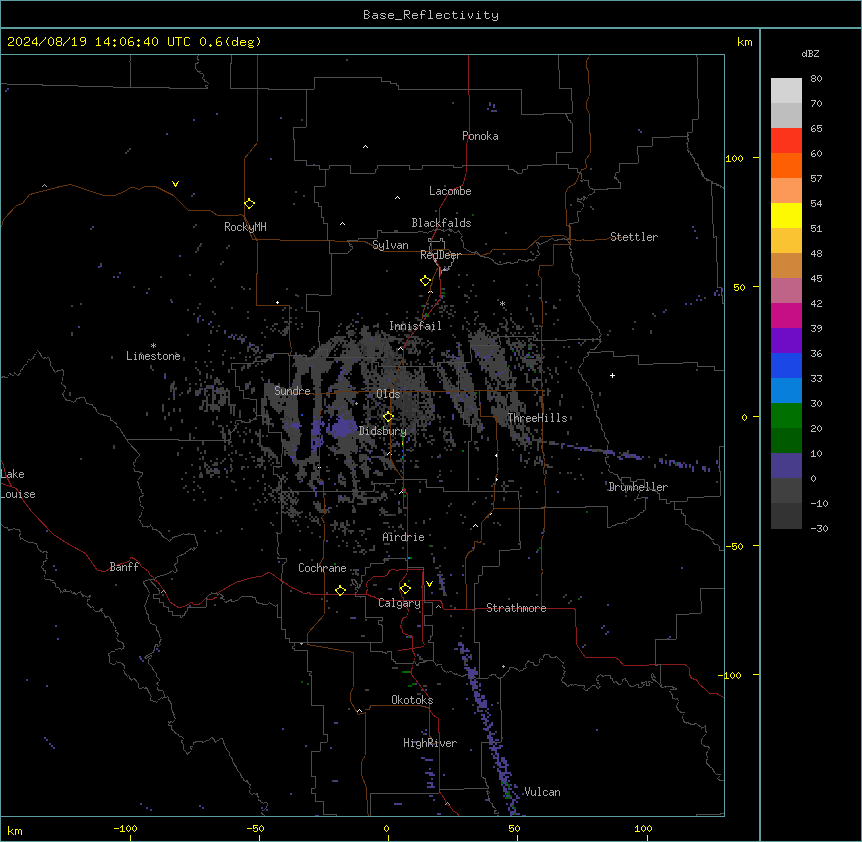The image size is (862, 842).
Task: Select the Limestone map label
Action: click(x=153, y=356)
